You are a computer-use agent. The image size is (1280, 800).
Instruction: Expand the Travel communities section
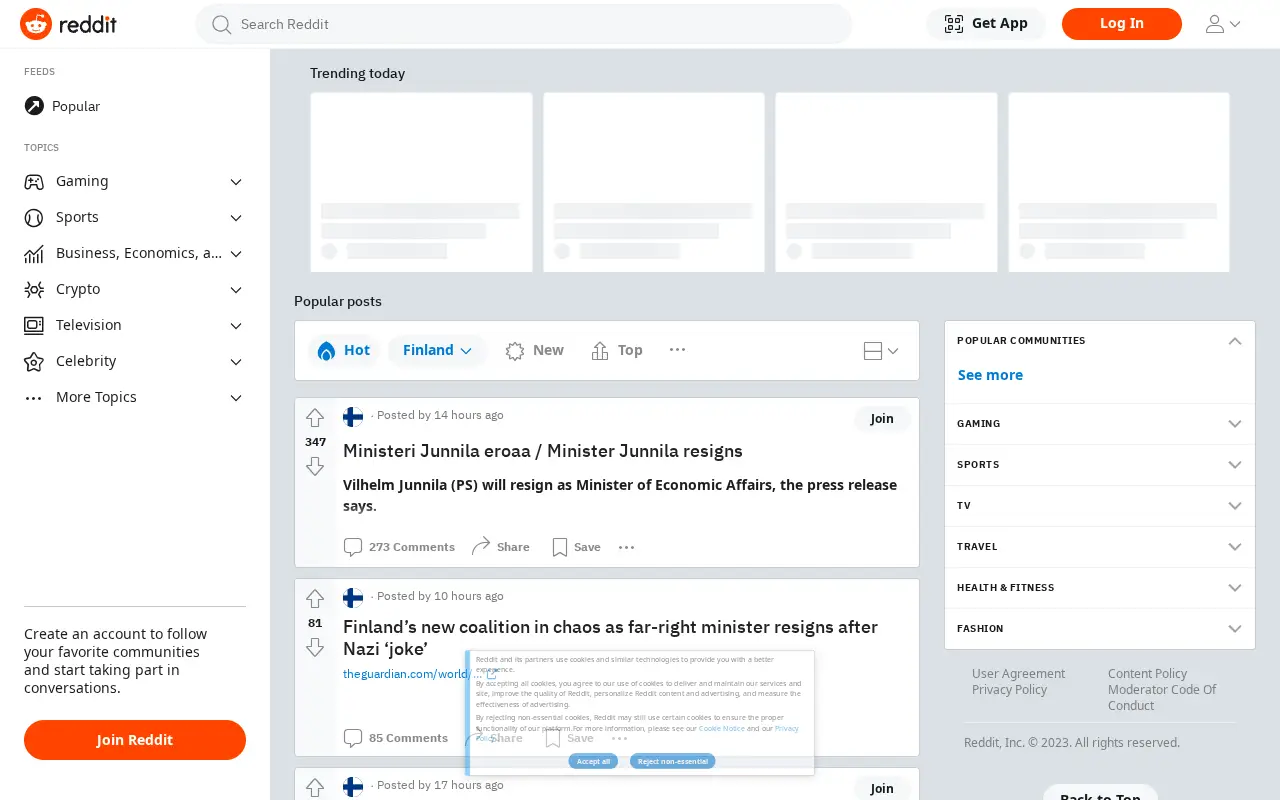pyautogui.click(x=1100, y=547)
